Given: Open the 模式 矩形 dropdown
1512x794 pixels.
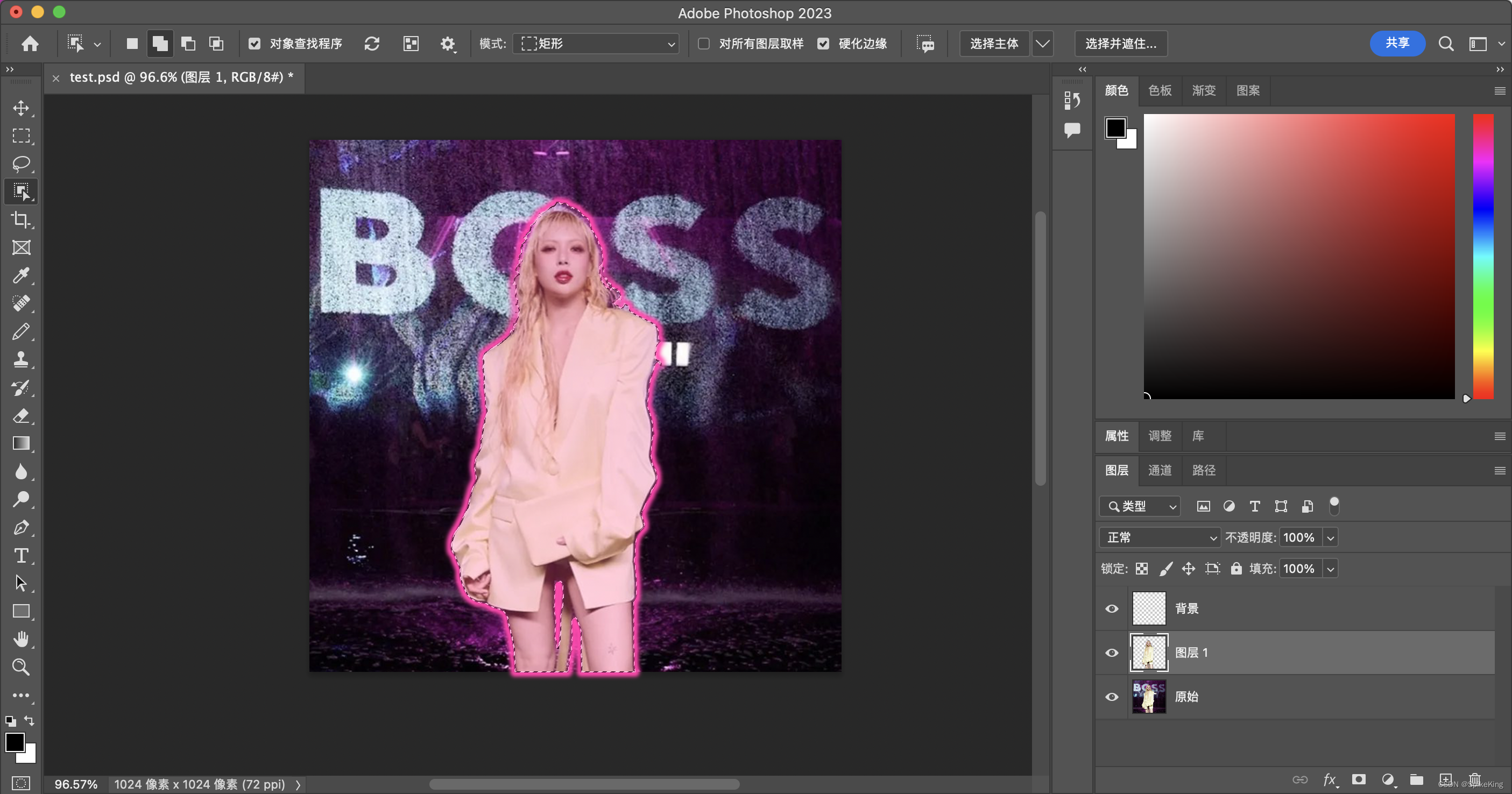Looking at the screenshot, I should [x=596, y=44].
